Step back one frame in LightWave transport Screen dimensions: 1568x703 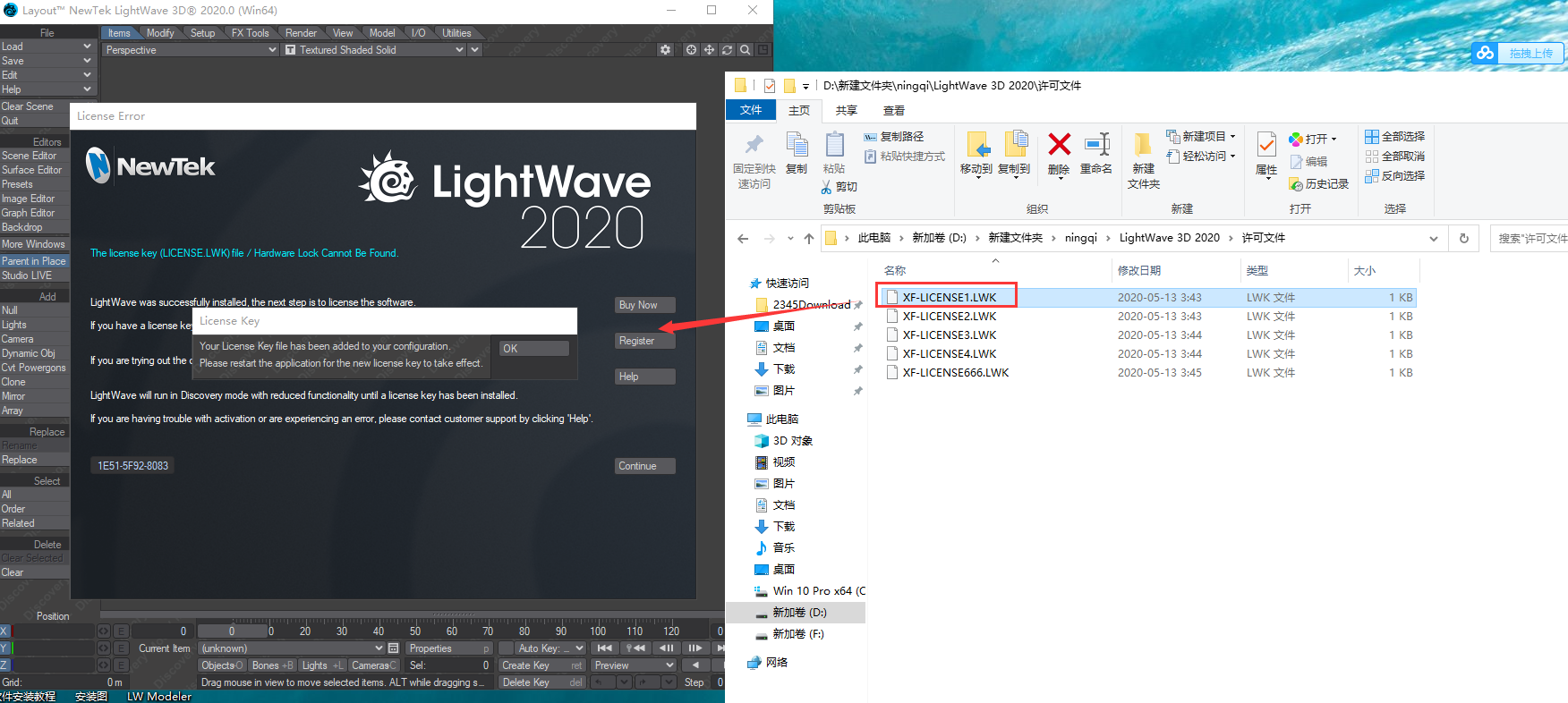point(666,648)
